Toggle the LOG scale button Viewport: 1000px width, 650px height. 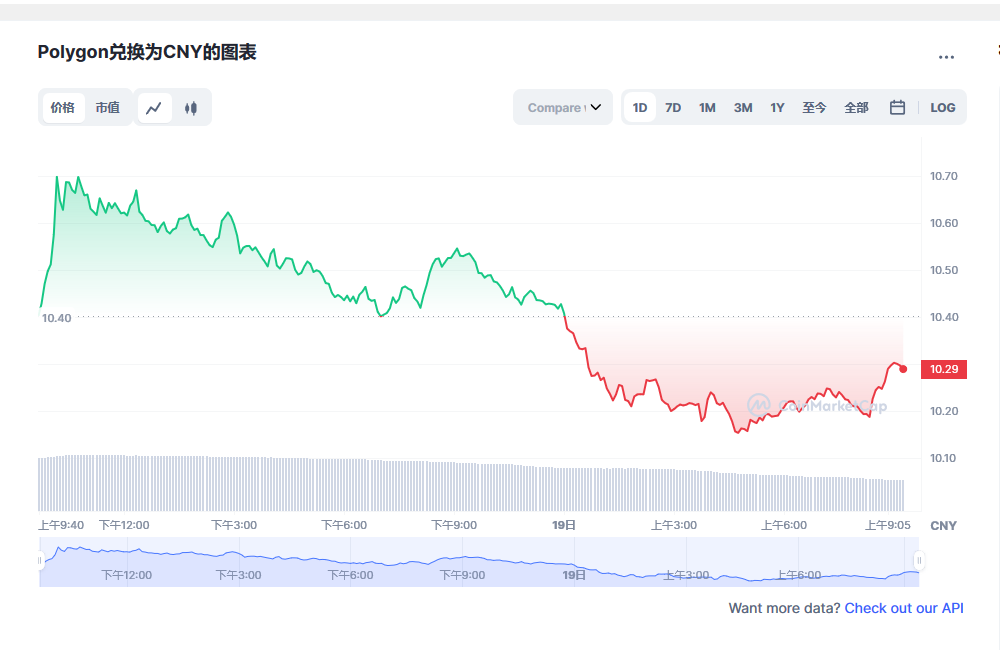point(943,108)
